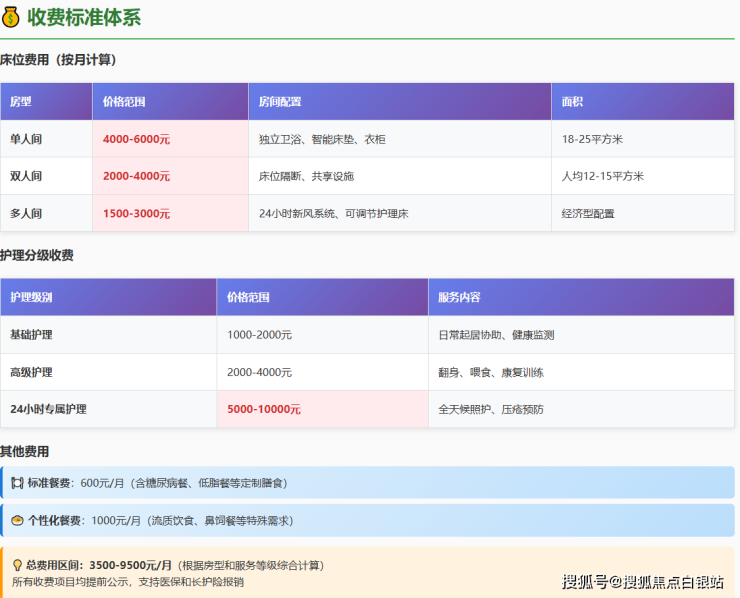Click the plate icon next to 标准餐费

pyautogui.click(x=17, y=483)
